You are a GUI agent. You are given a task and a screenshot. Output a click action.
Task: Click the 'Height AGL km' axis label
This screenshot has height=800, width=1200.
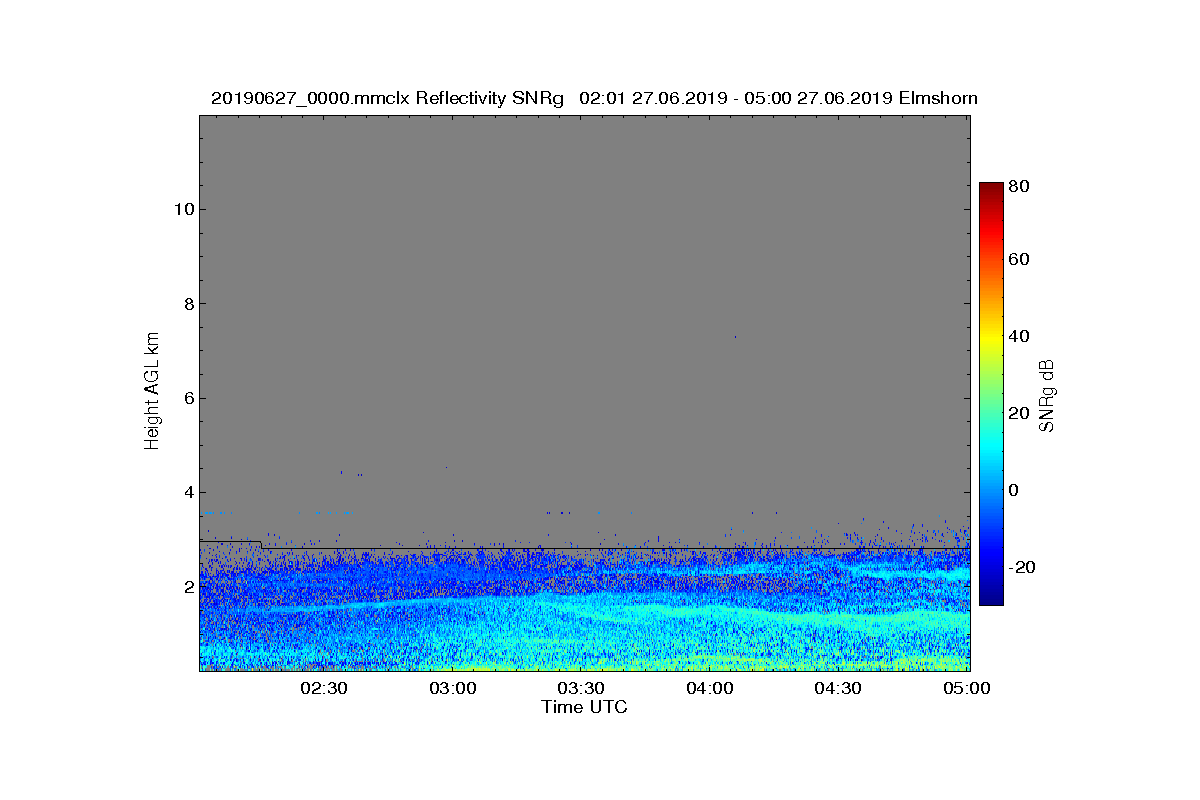pyautogui.click(x=152, y=392)
